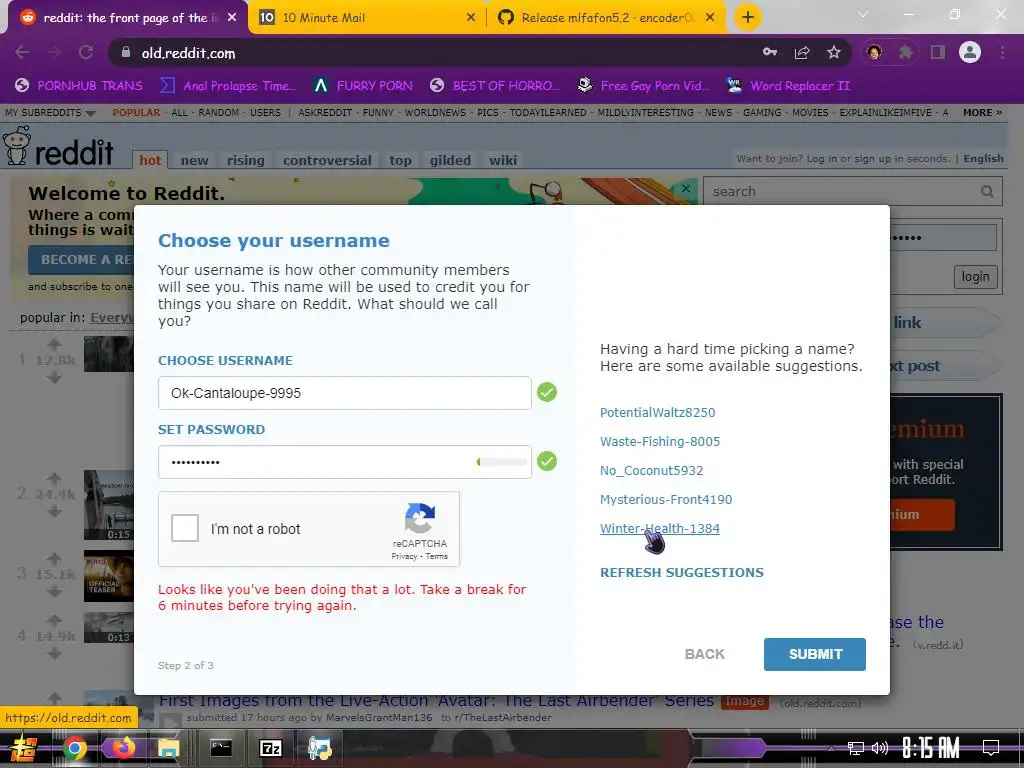The width and height of the screenshot is (1024, 768).
Task: Open the tab search chevron
Action: pyautogui.click(x=863, y=14)
